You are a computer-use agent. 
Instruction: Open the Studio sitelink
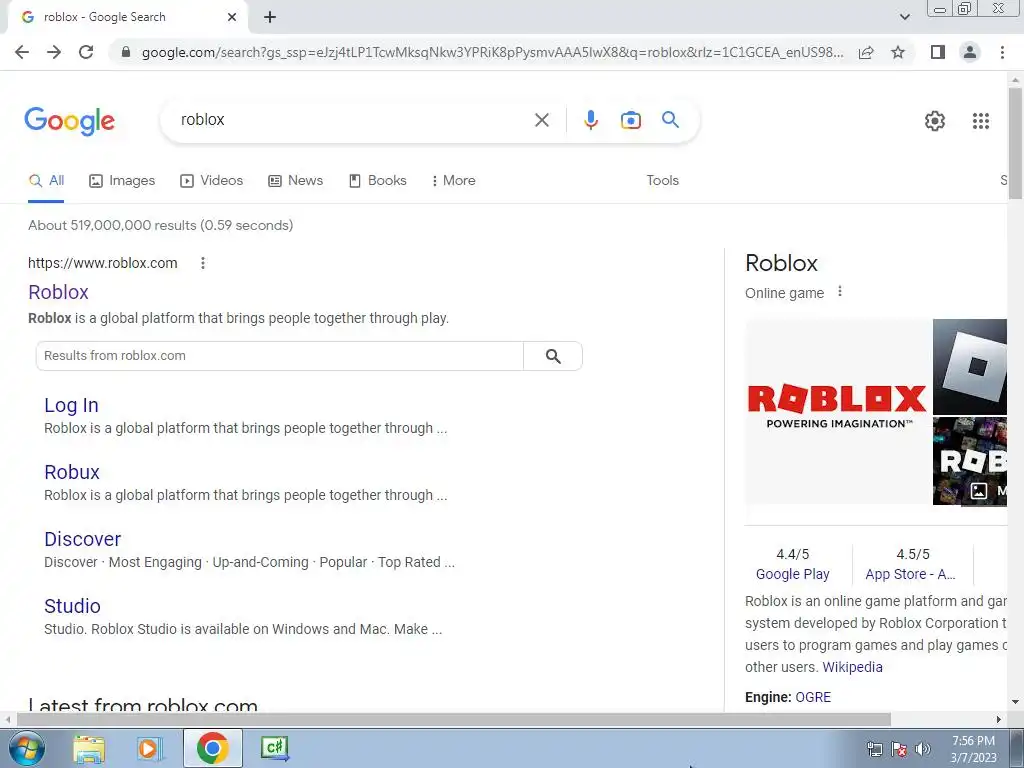click(x=72, y=606)
